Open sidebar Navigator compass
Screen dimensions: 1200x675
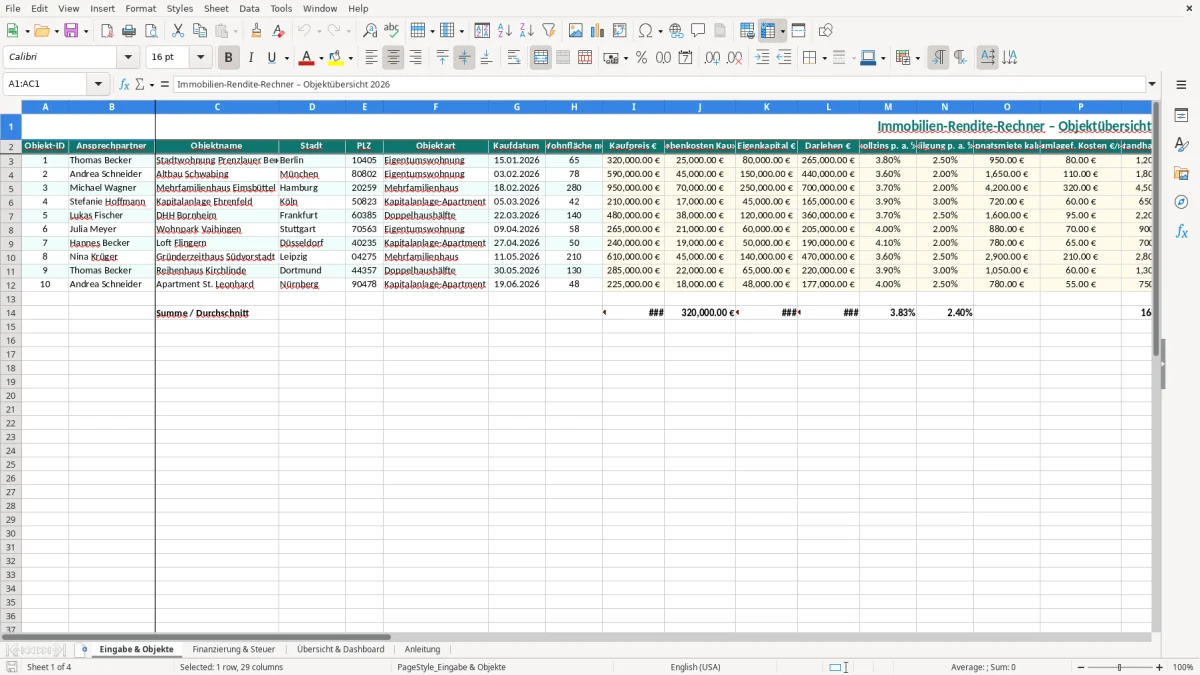1181,202
